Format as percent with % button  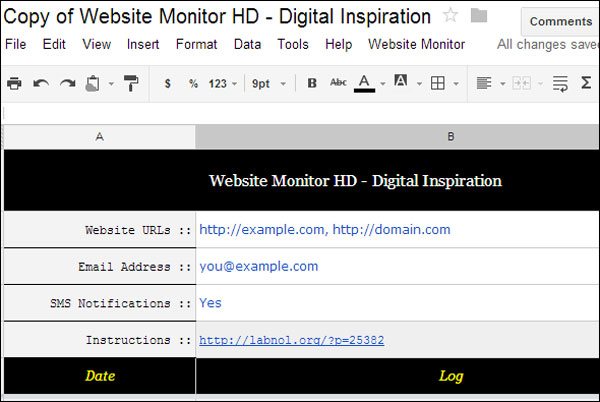point(193,83)
